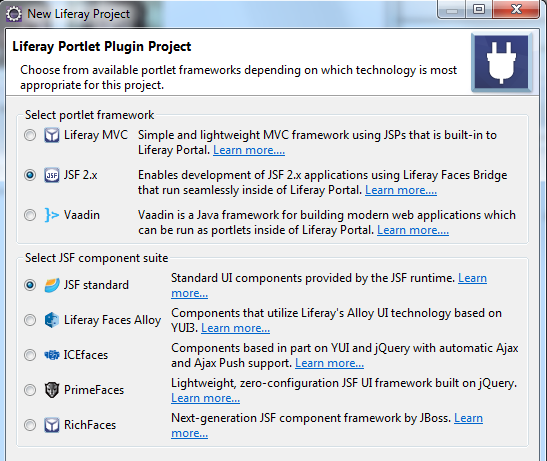Click the RichFaces component suite icon
The image size is (547, 461).
click(x=52, y=425)
